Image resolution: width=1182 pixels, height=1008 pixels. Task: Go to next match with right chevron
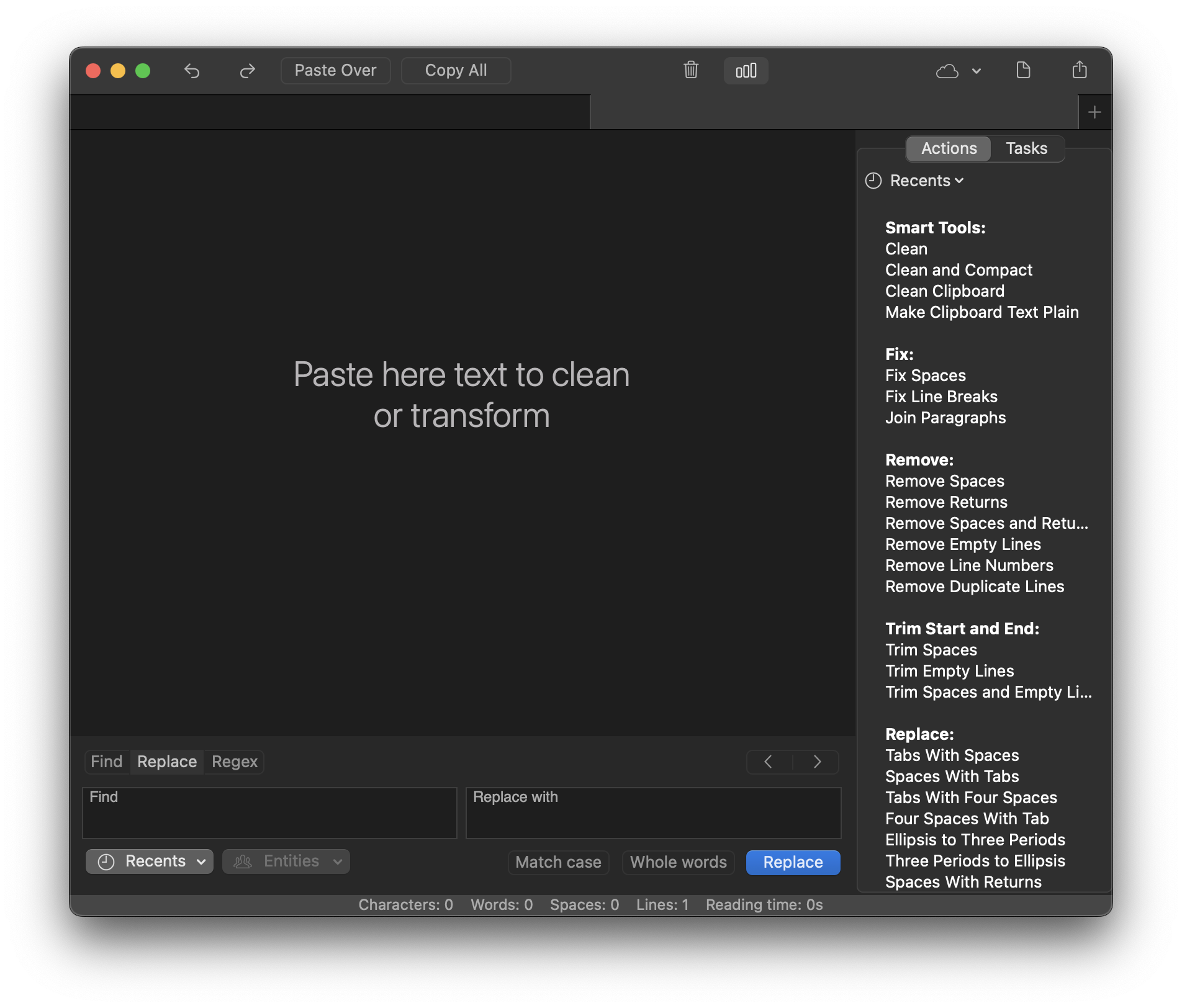point(817,762)
